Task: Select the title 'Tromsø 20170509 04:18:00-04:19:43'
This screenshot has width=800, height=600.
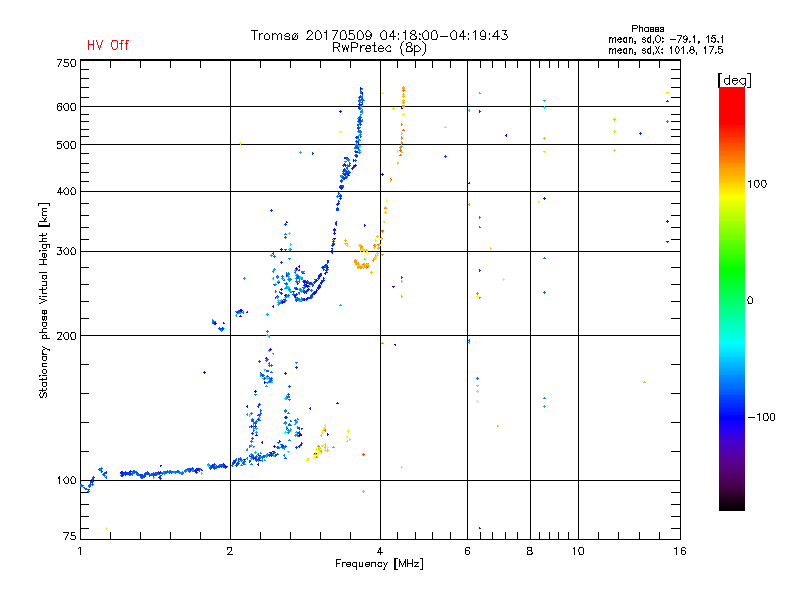Action: pyautogui.click(x=379, y=35)
